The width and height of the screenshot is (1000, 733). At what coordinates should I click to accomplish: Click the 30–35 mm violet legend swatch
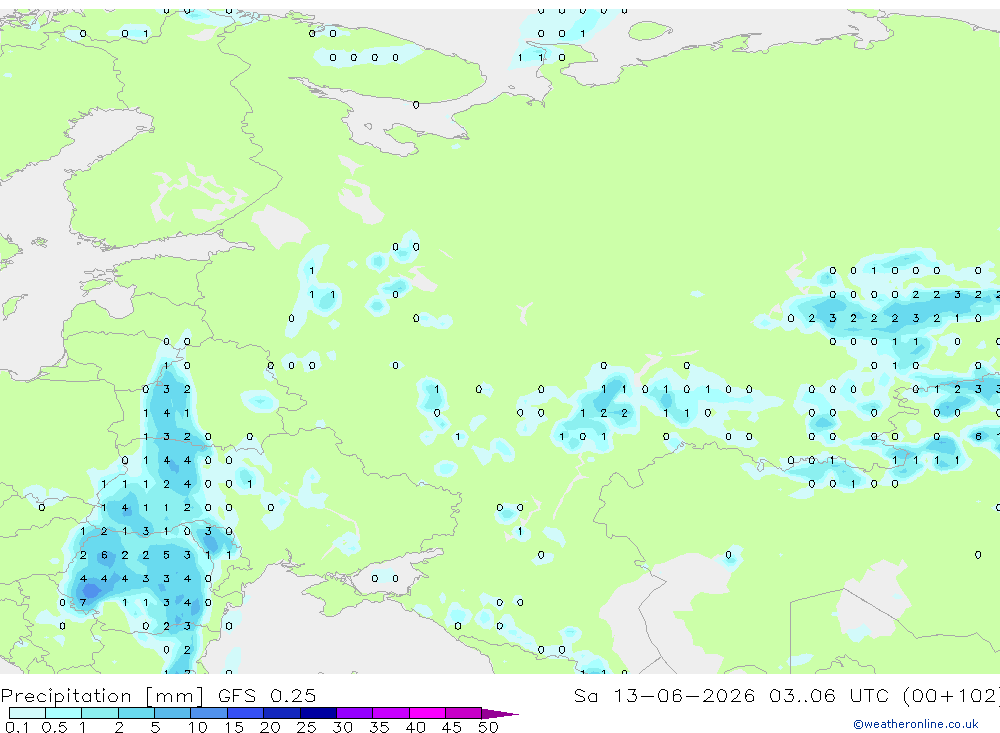click(355, 713)
